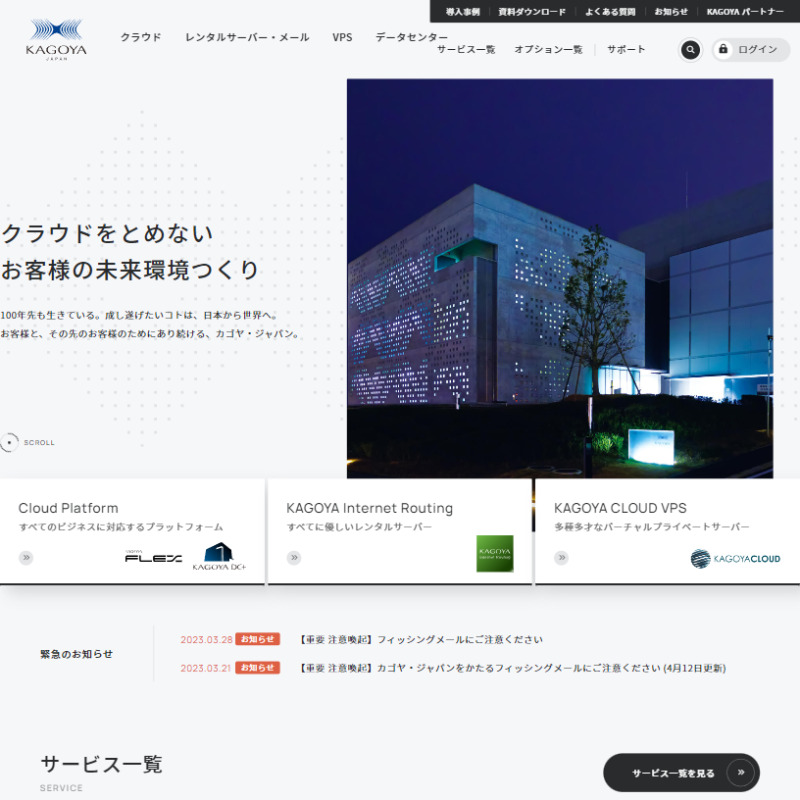Click the お知らせ tag on 2023.03.21 row
This screenshot has height=800, width=800.
tap(258, 668)
